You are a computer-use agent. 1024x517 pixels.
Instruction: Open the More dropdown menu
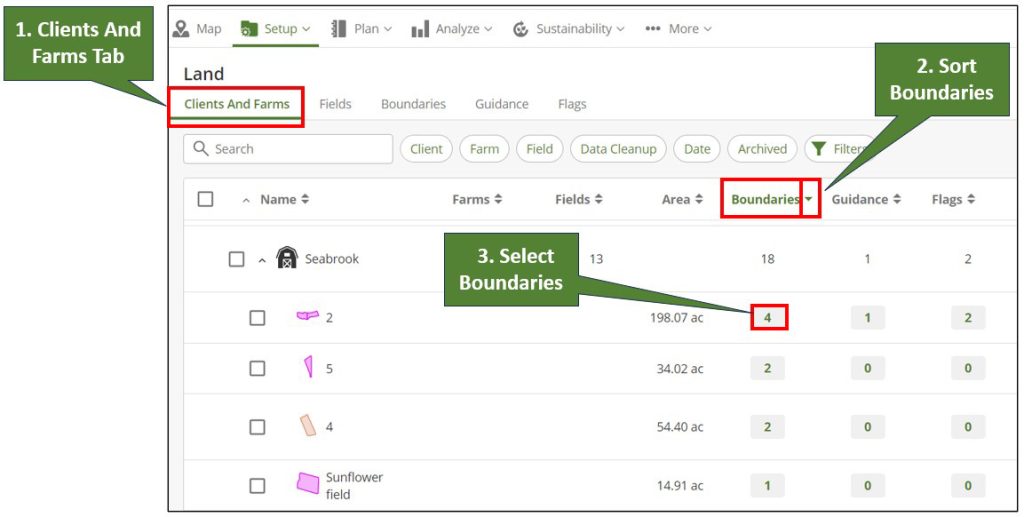tap(678, 29)
